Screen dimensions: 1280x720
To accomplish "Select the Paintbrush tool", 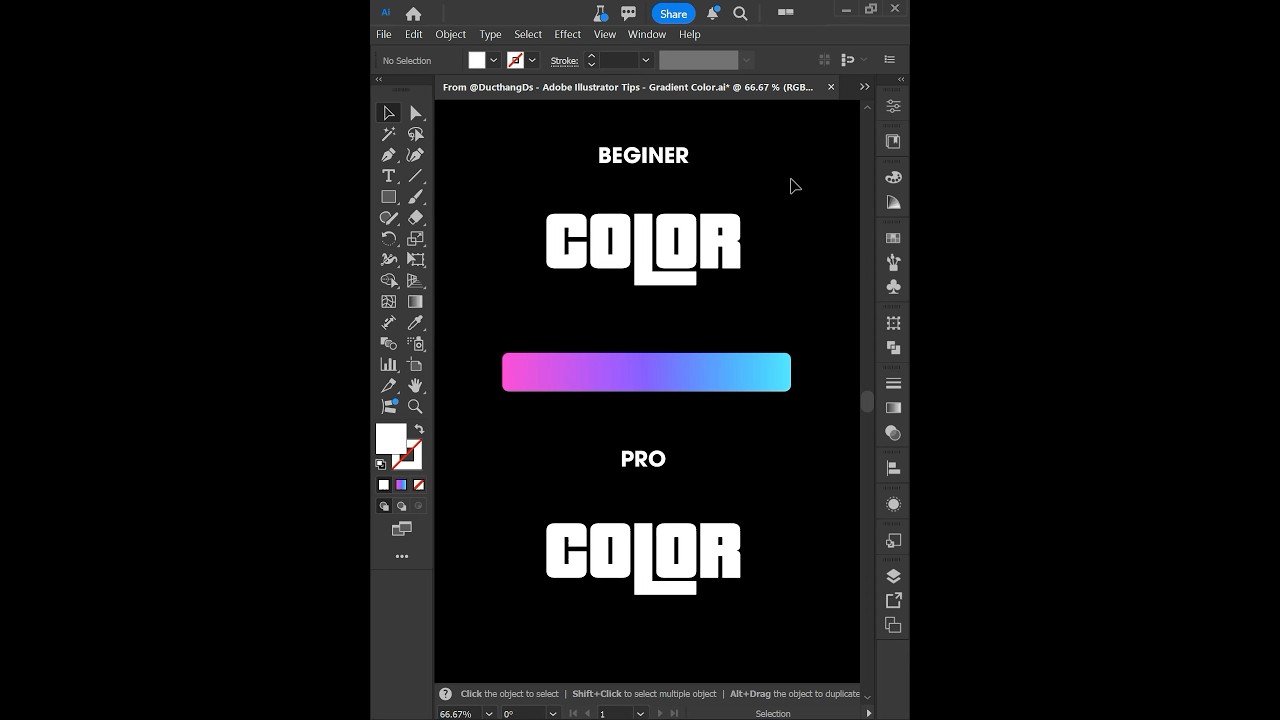I will tap(416, 197).
